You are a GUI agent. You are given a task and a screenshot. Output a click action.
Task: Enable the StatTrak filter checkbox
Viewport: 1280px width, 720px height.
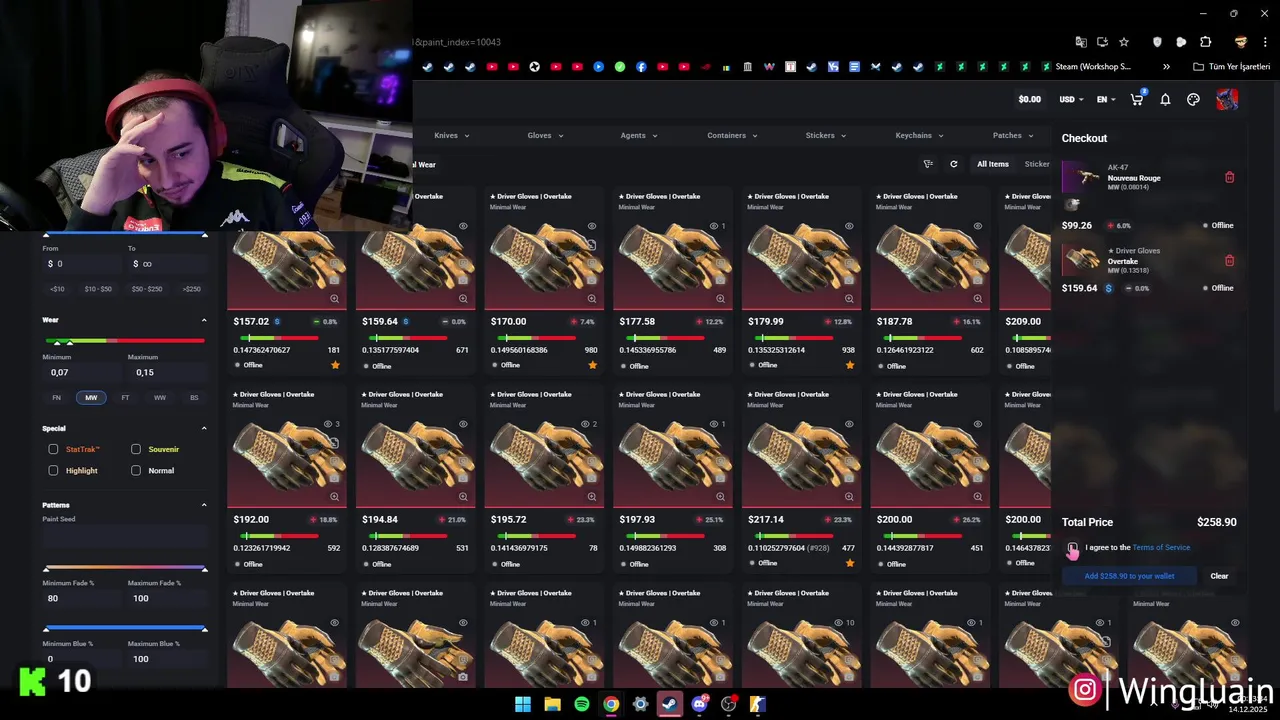(54, 449)
